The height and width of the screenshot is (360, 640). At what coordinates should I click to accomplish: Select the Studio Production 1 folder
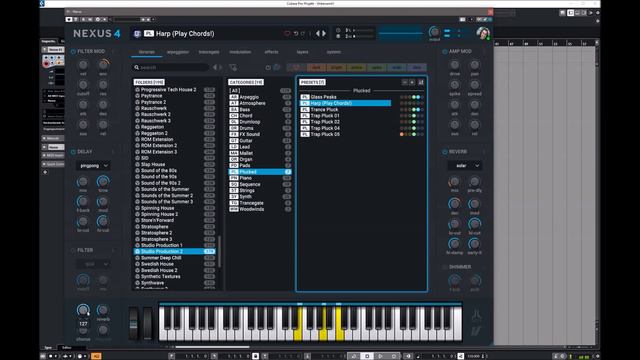pos(174,245)
